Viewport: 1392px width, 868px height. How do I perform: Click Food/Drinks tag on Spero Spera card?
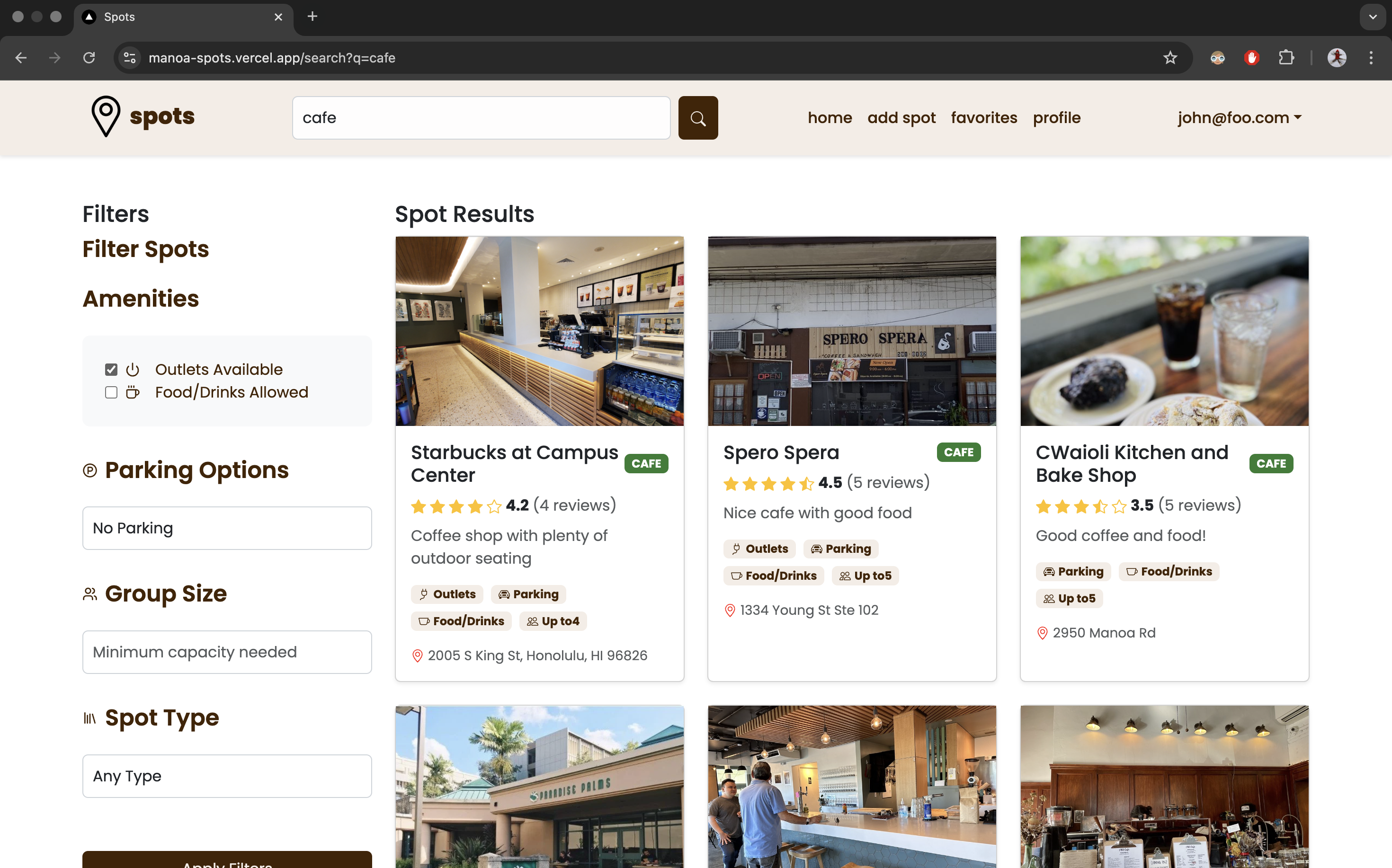click(x=774, y=576)
